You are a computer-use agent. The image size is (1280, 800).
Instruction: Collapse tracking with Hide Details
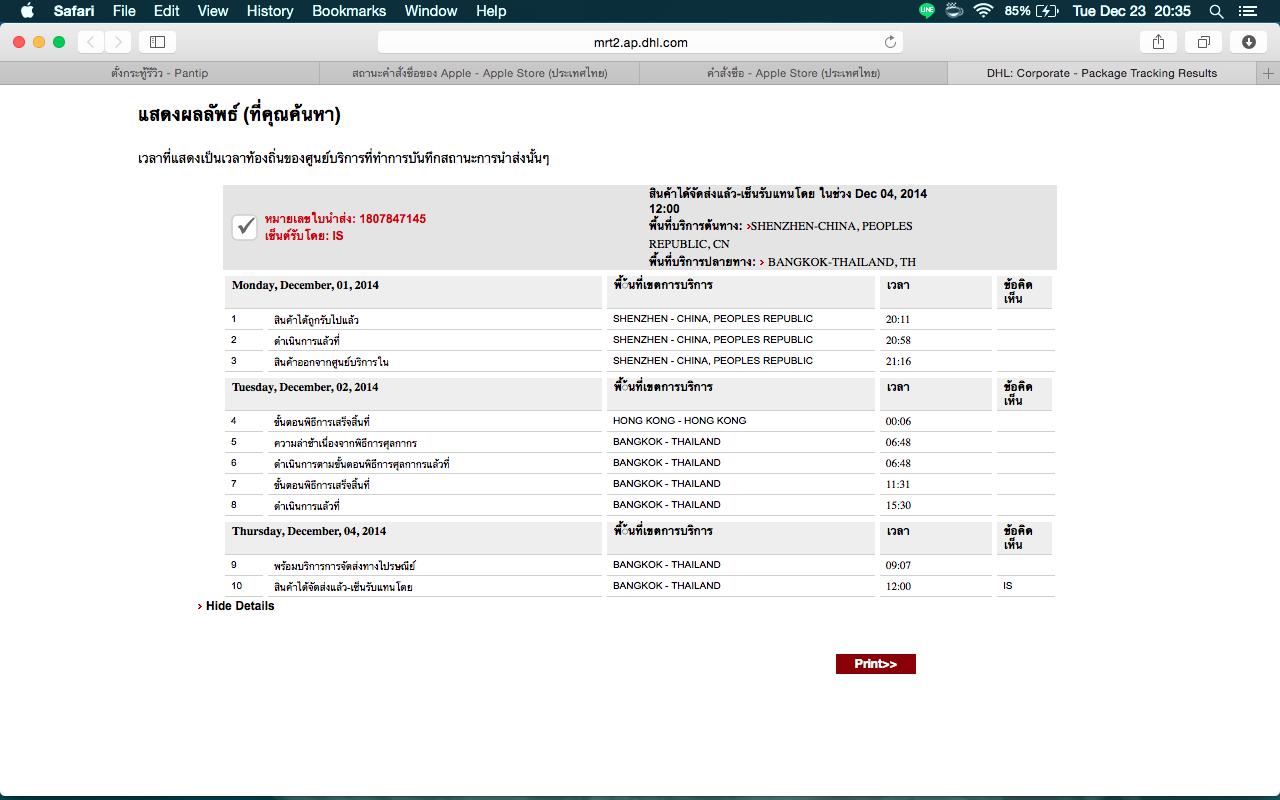tap(240, 606)
